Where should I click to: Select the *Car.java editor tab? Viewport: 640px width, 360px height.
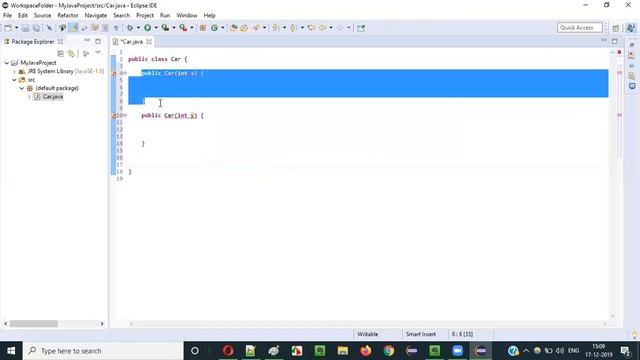click(x=131, y=42)
